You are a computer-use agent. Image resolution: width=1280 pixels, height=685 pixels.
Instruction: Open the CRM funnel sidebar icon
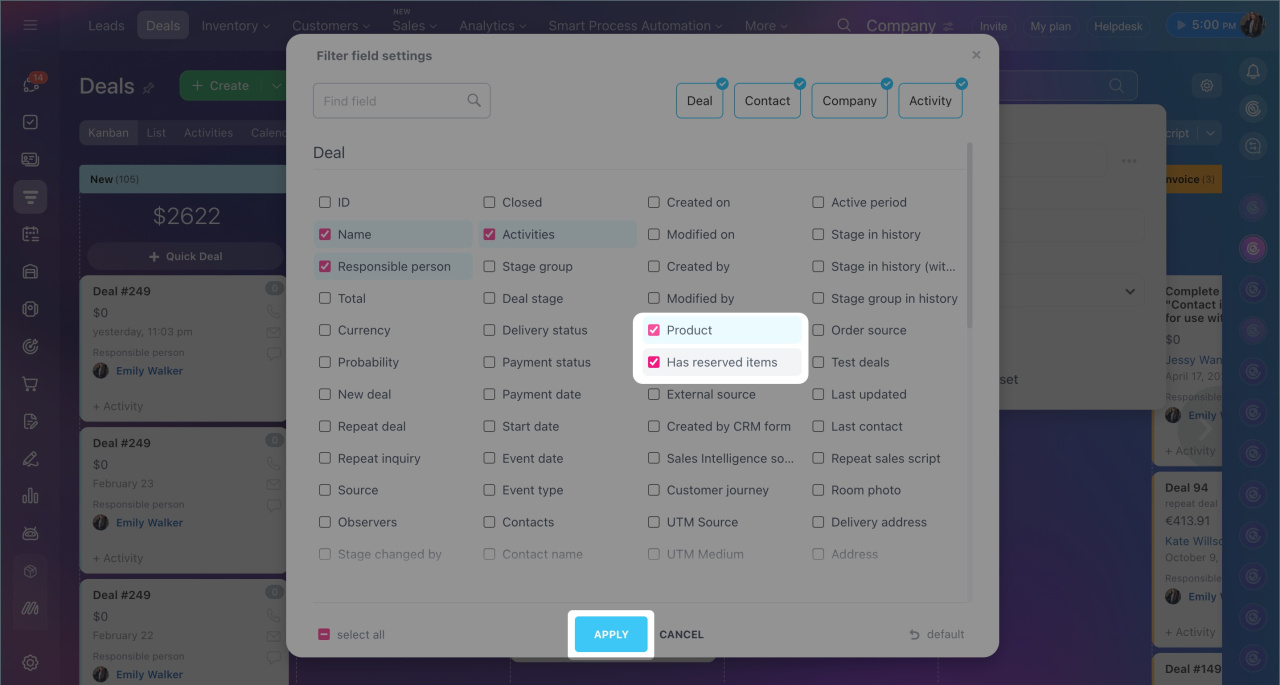30,198
